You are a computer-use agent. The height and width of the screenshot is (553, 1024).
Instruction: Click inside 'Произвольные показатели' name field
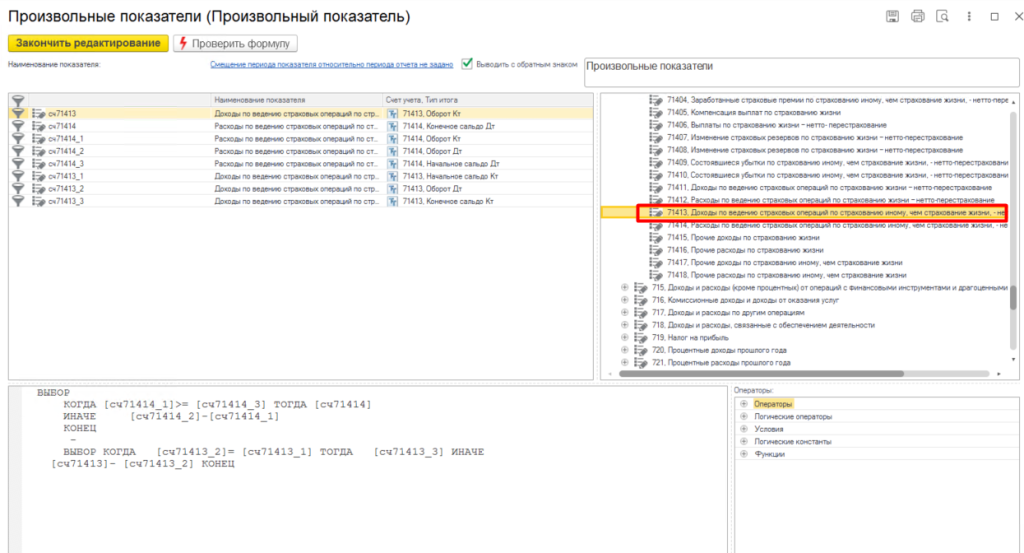[x=800, y=72]
